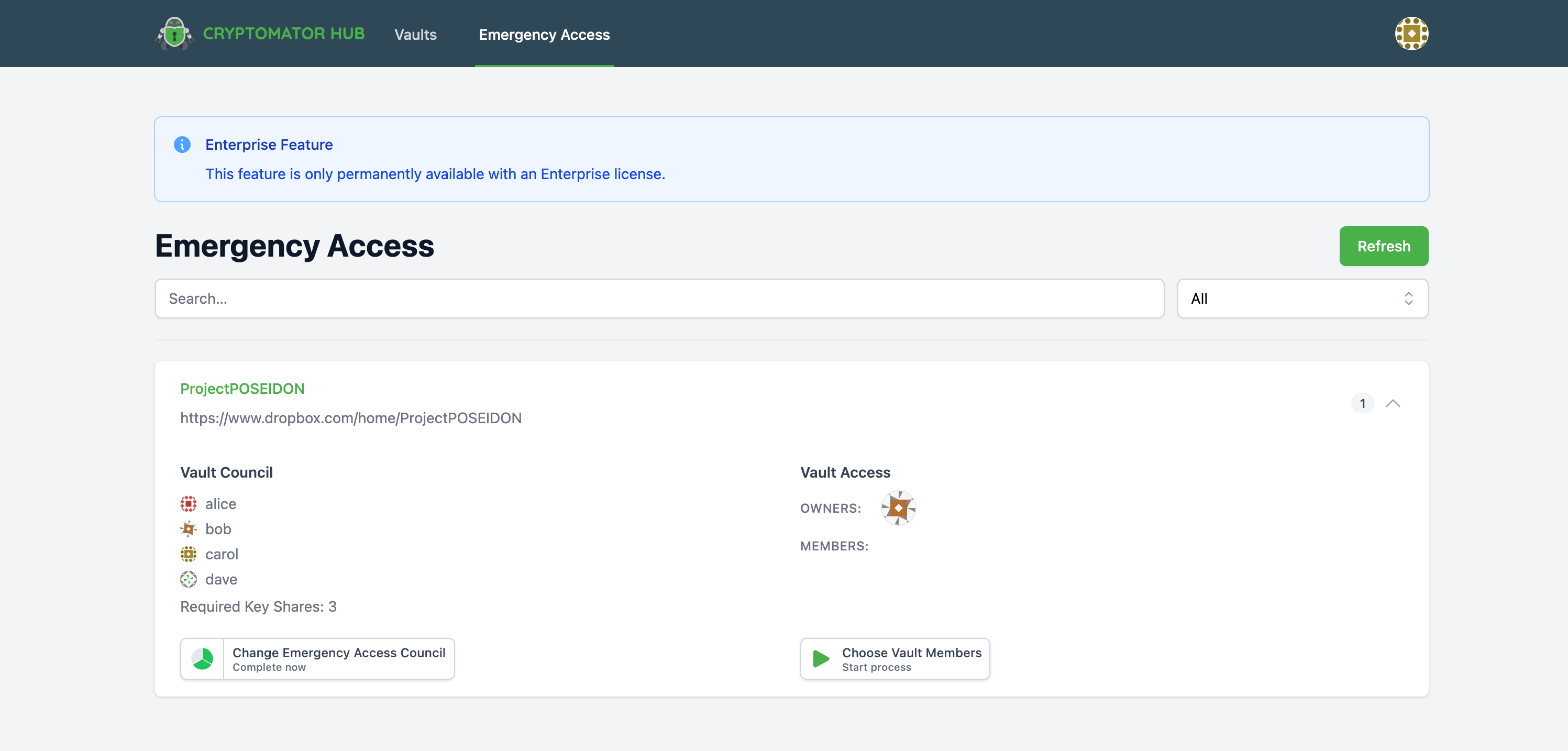The image size is (1568, 751).
Task: Click the green play icon for vault members
Action: (821, 658)
